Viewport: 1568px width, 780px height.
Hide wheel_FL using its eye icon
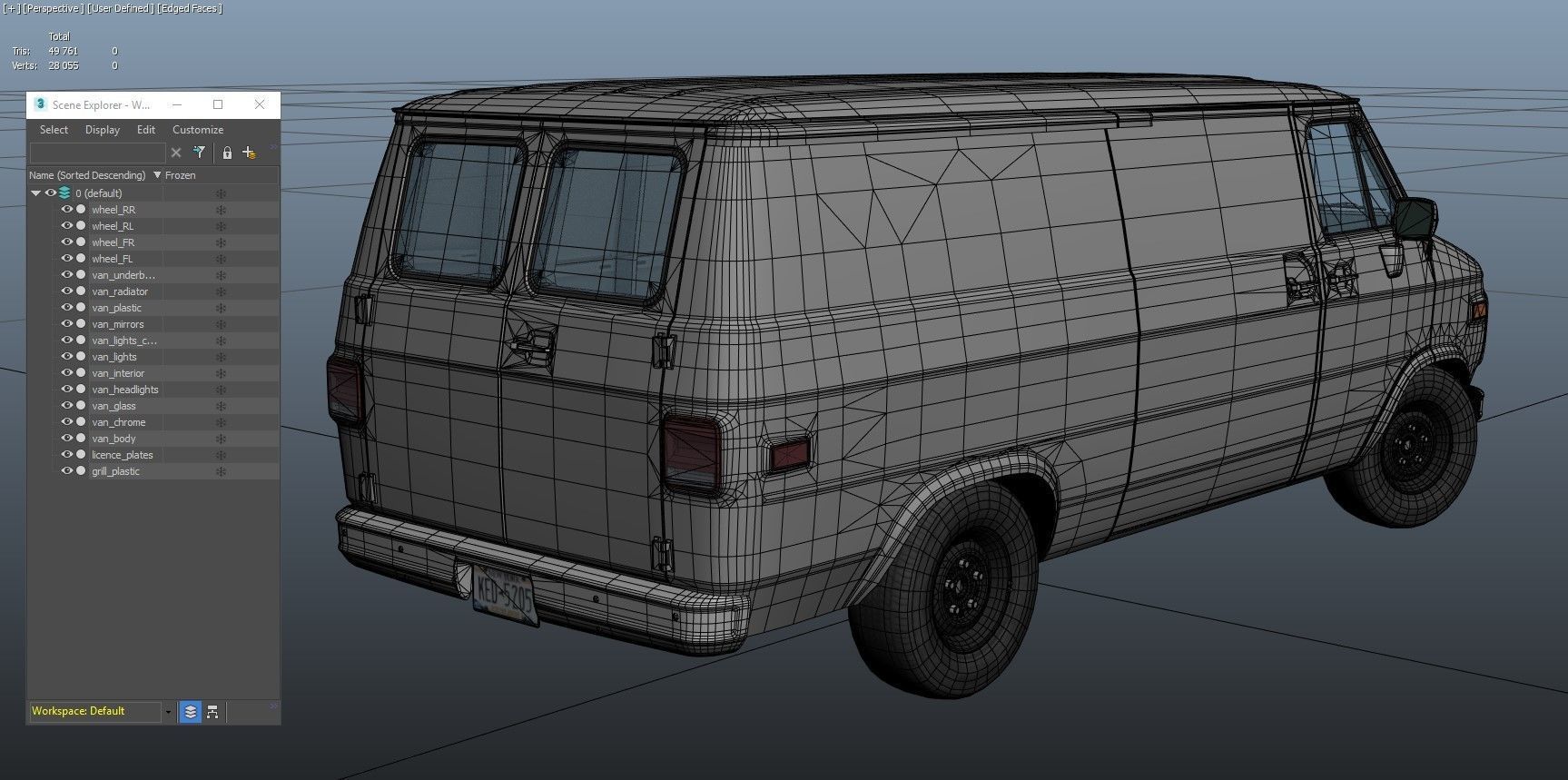coord(66,259)
